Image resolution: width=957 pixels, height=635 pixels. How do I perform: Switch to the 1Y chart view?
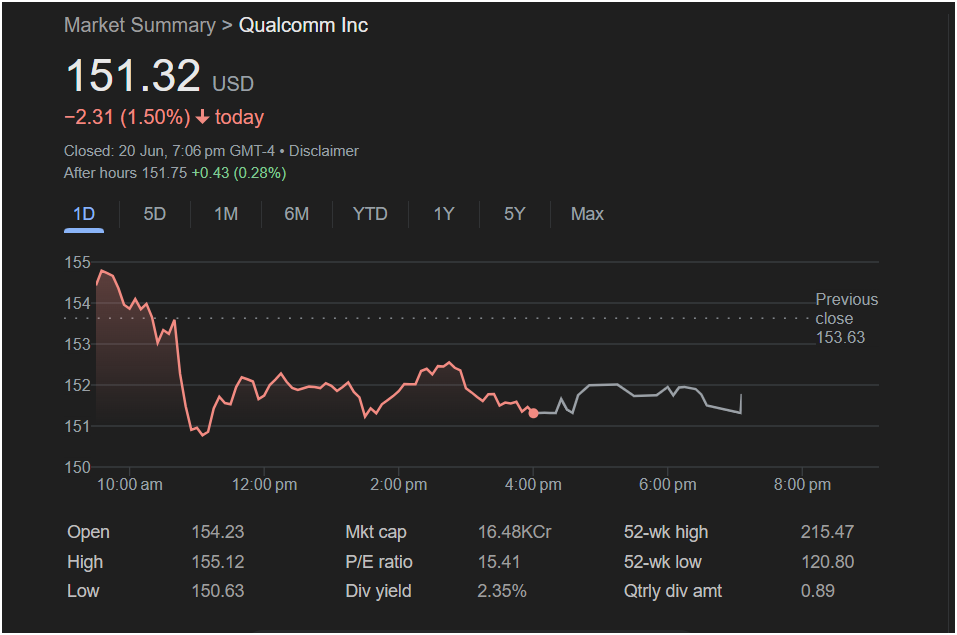444,214
